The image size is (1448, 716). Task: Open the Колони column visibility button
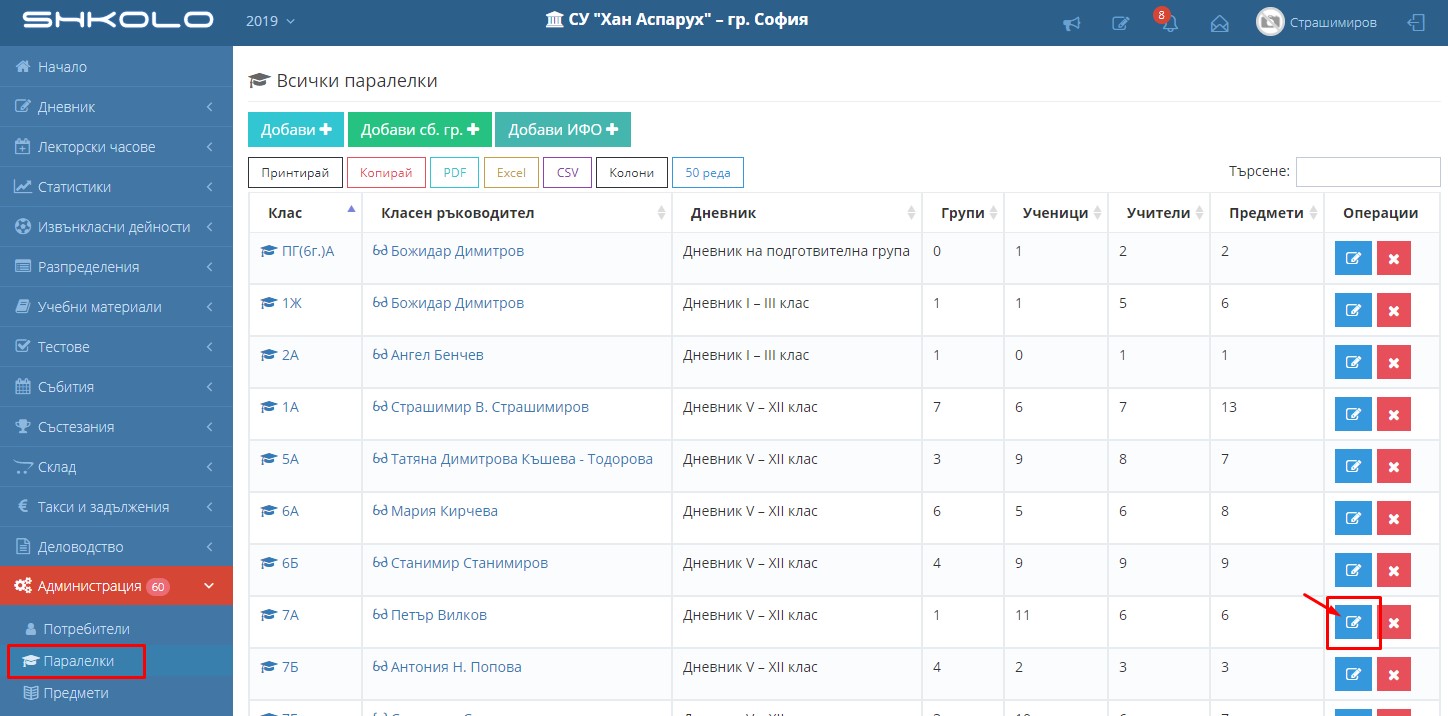[x=632, y=173]
